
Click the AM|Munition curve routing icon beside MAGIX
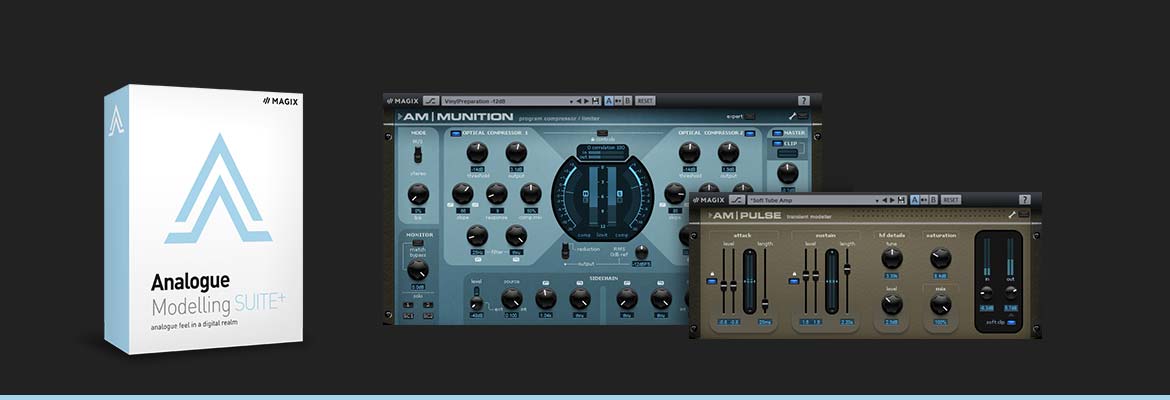431,101
